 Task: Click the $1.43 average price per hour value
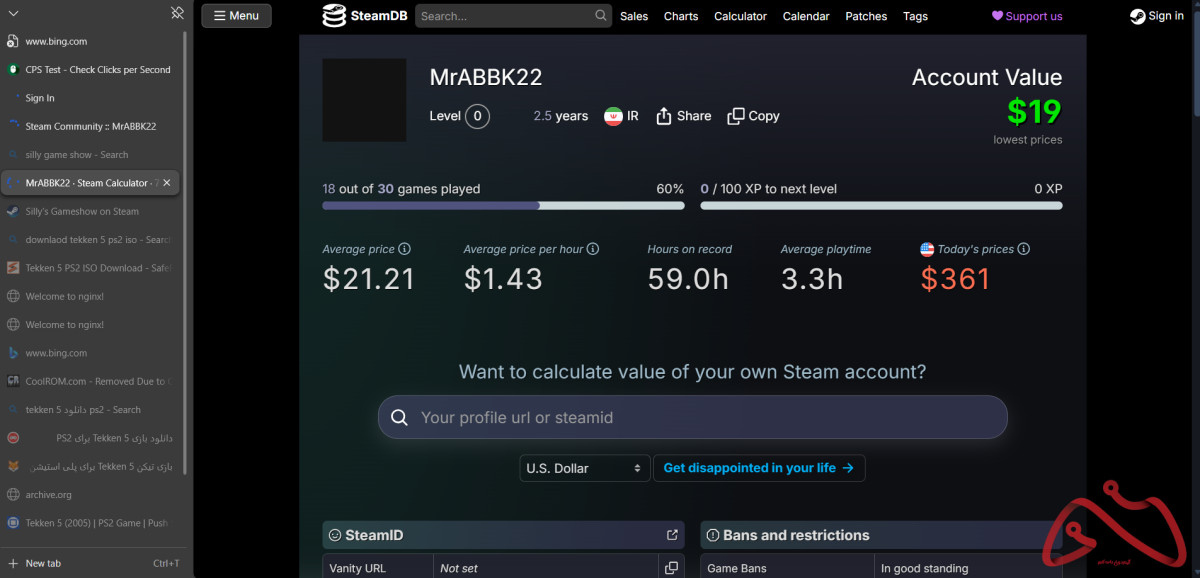(503, 279)
